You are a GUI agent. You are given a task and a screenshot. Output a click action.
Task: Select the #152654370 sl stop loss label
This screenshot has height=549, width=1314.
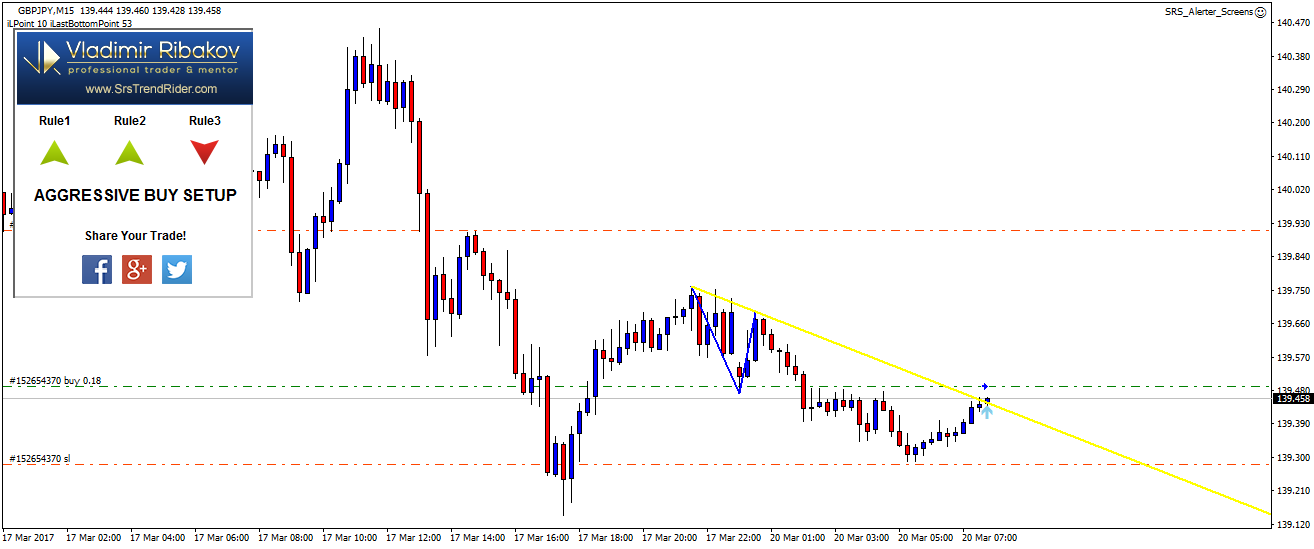click(40, 459)
